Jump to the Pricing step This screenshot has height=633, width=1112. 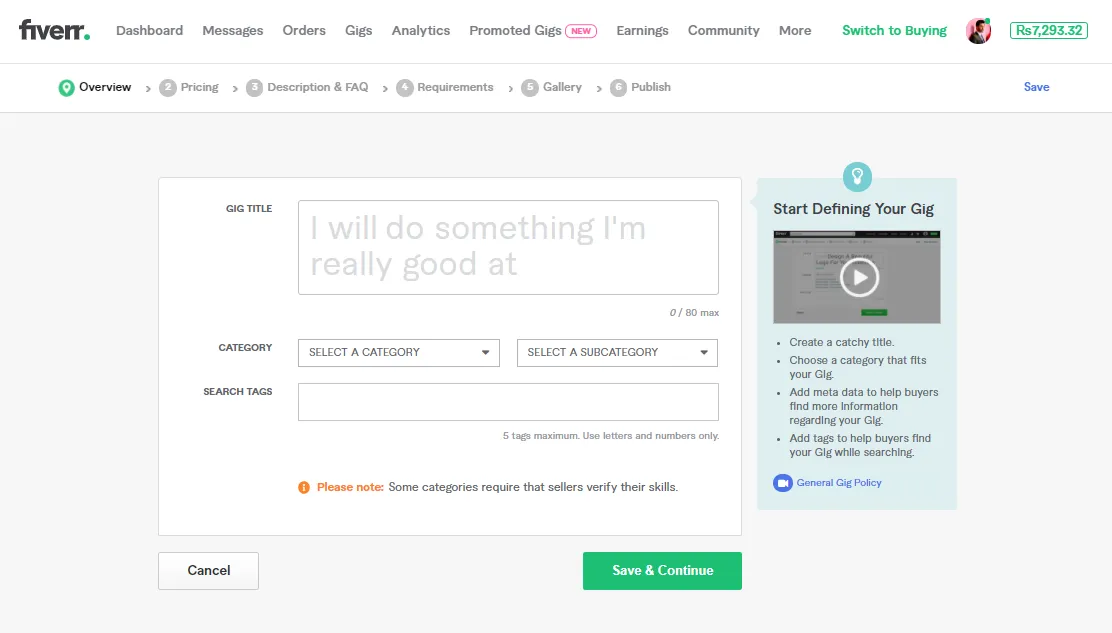click(199, 87)
